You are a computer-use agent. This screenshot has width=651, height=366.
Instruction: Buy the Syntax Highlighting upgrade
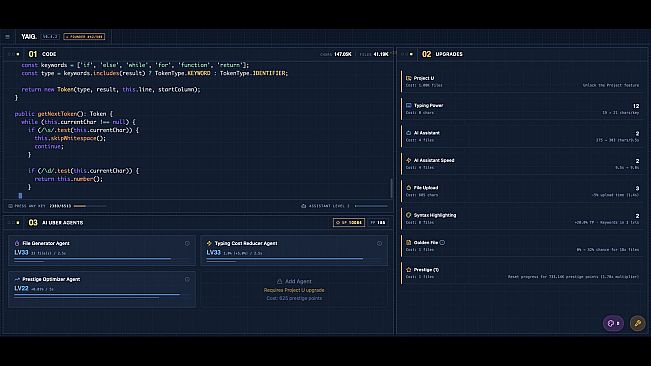[522, 218]
